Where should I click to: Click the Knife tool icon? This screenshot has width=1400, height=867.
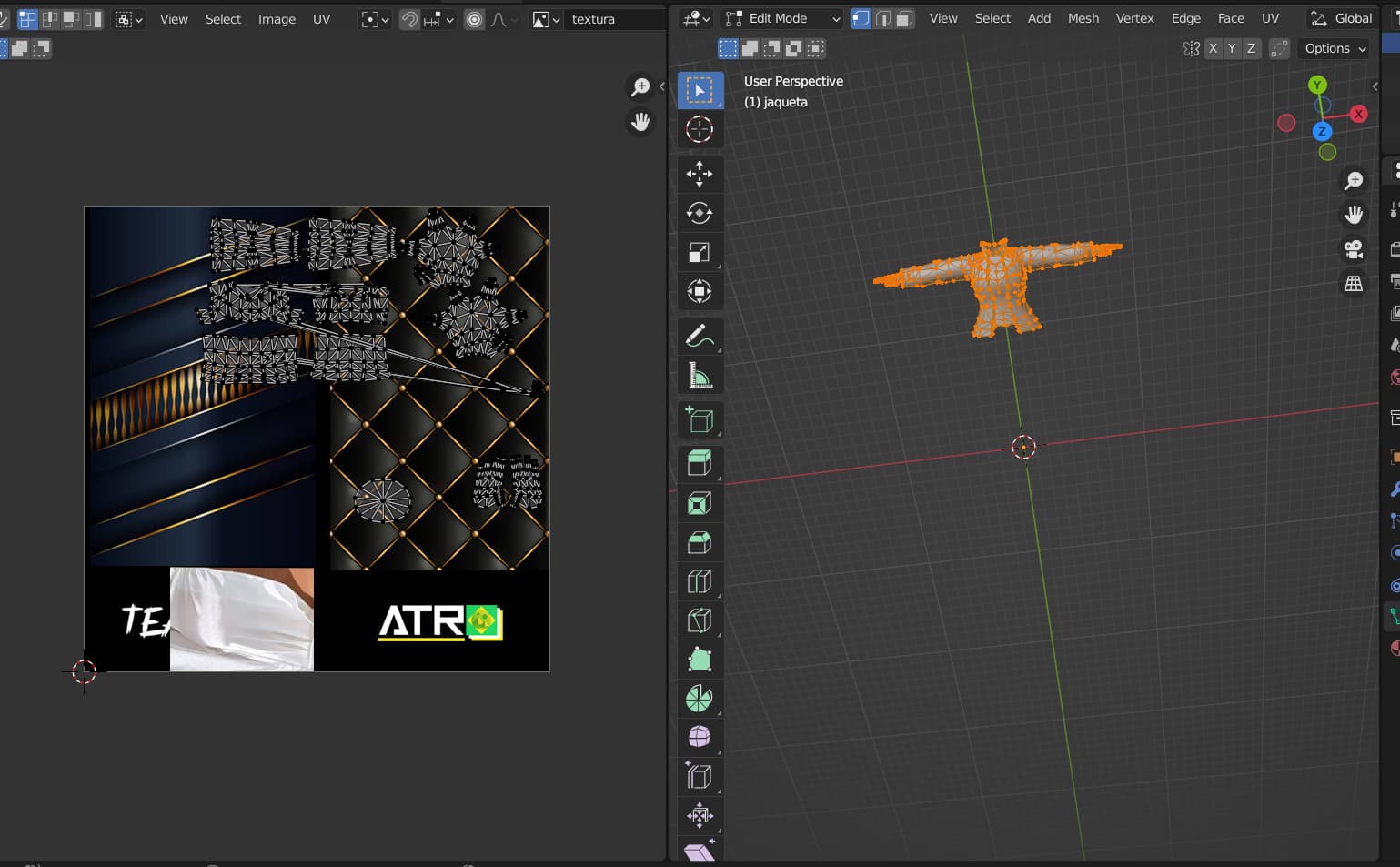[x=699, y=620]
